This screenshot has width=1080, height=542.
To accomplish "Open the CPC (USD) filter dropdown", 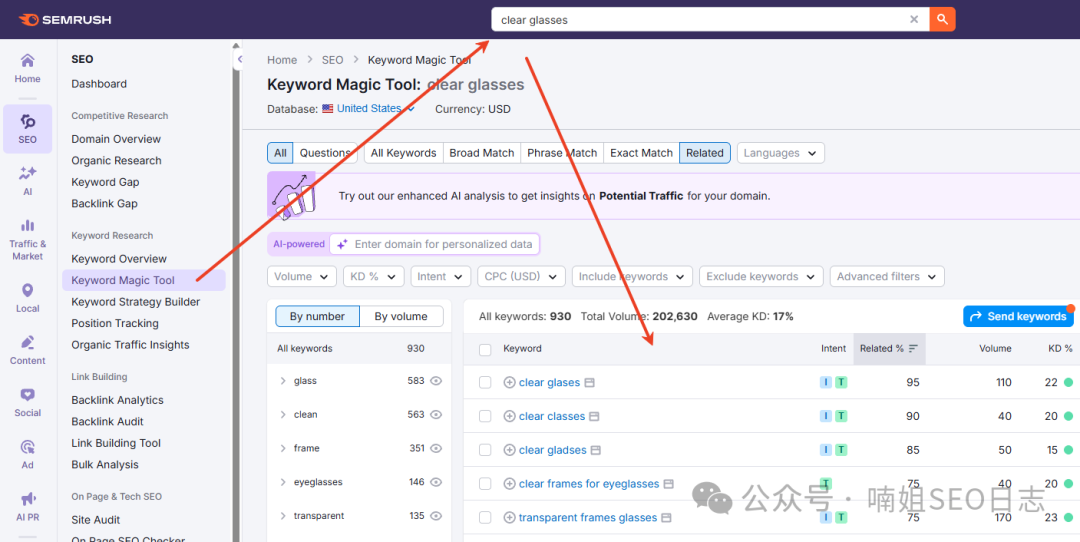I will point(521,276).
